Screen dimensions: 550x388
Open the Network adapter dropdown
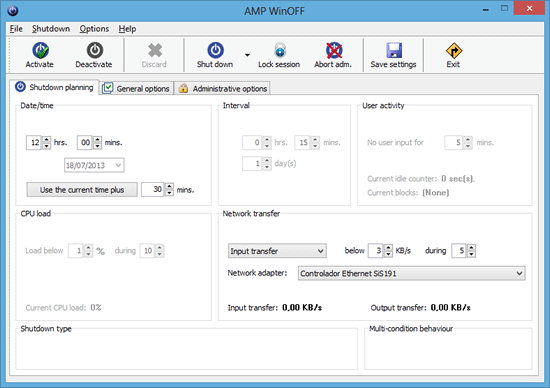pyautogui.click(x=411, y=273)
